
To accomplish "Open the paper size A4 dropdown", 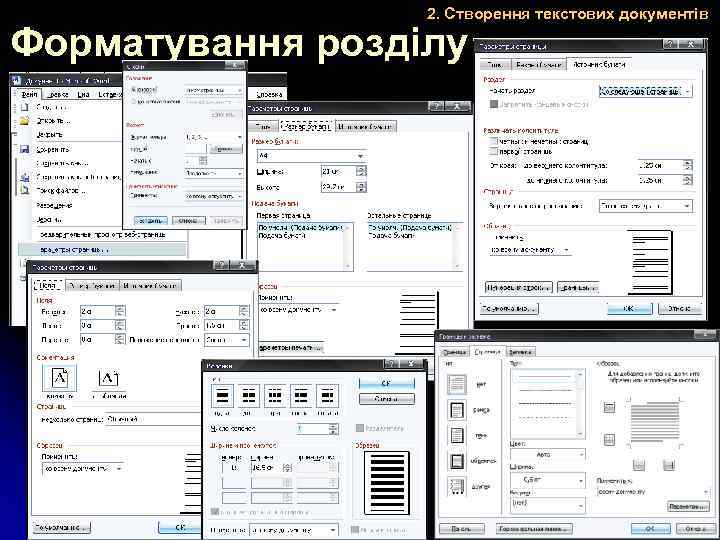I will 312,156.
